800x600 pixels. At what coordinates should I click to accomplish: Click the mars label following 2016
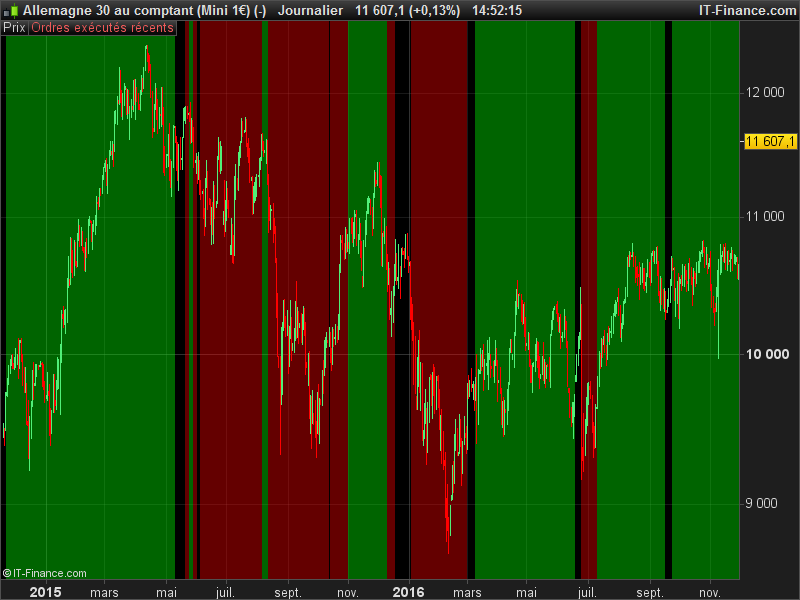[467, 592]
